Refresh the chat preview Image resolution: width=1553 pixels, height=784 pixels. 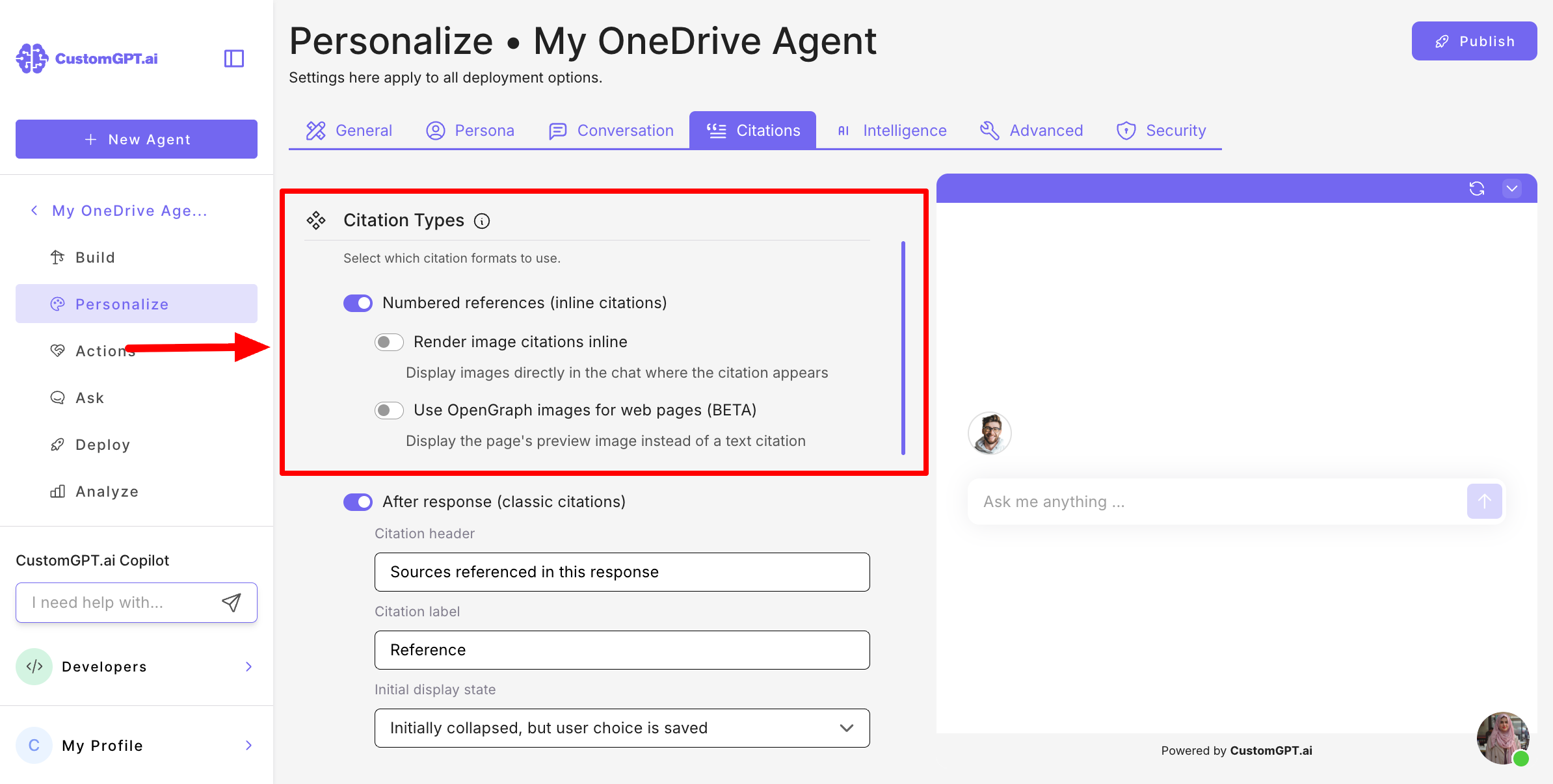click(x=1476, y=189)
